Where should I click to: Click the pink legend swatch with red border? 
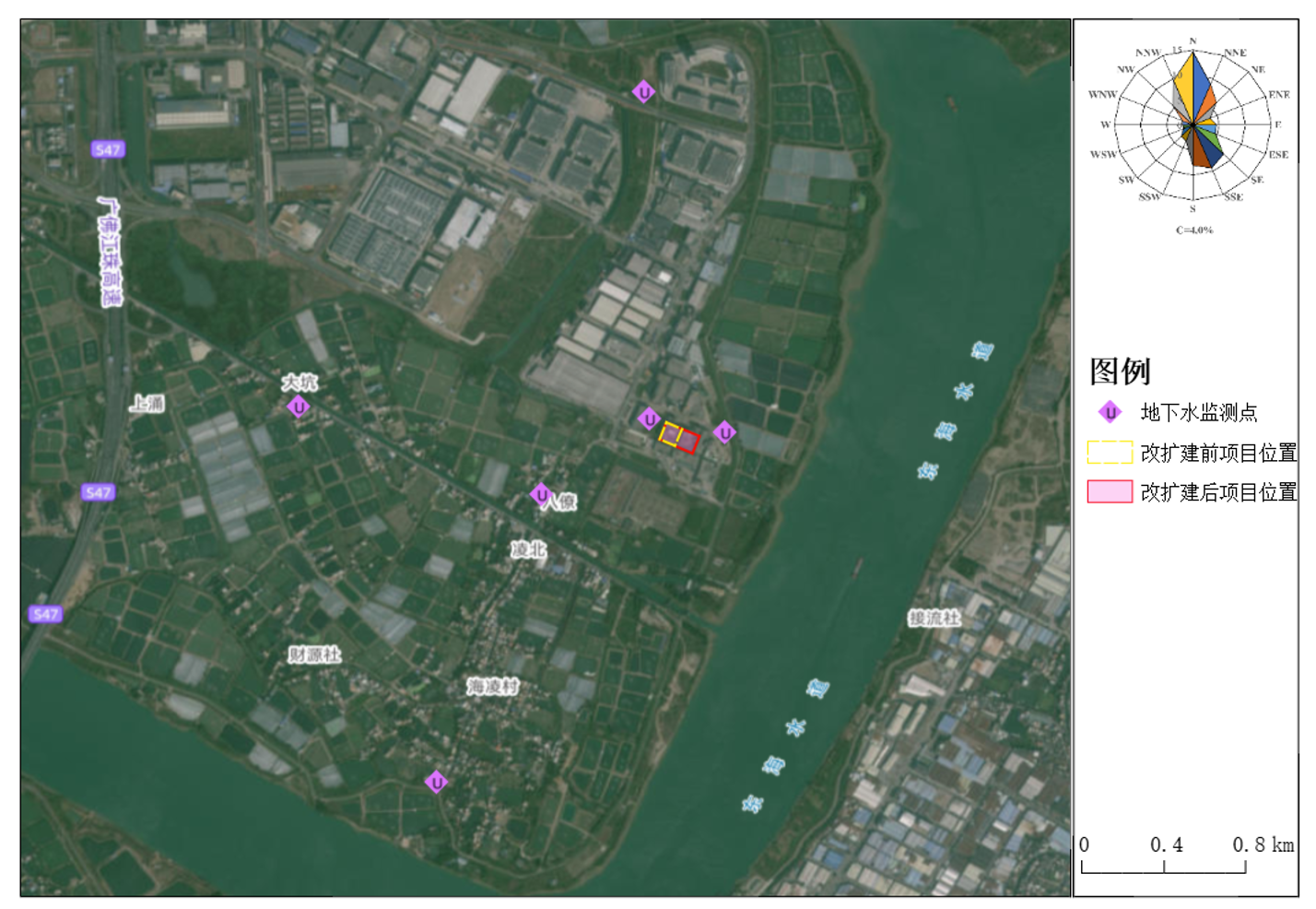point(1110,491)
